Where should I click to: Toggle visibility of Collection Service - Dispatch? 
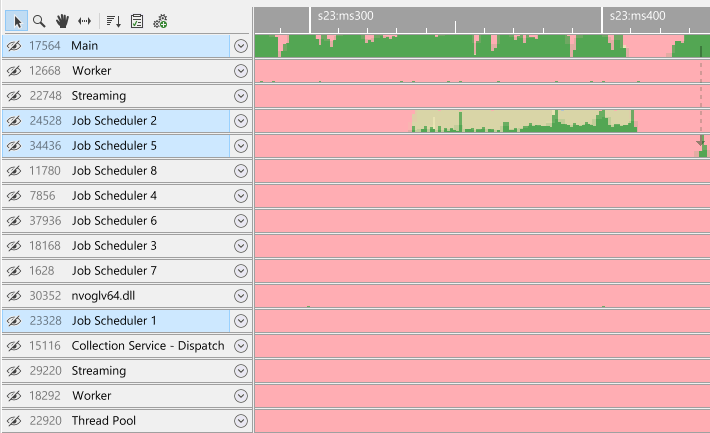[14, 346]
